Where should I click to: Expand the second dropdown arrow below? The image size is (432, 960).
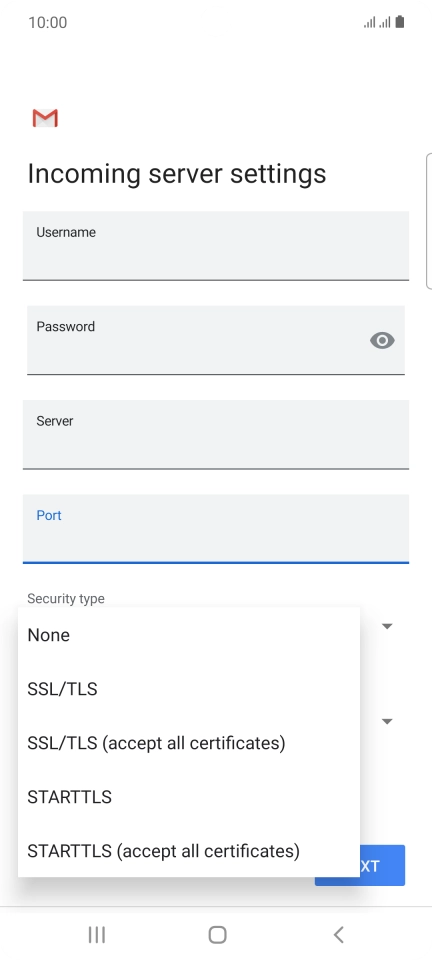point(387,721)
